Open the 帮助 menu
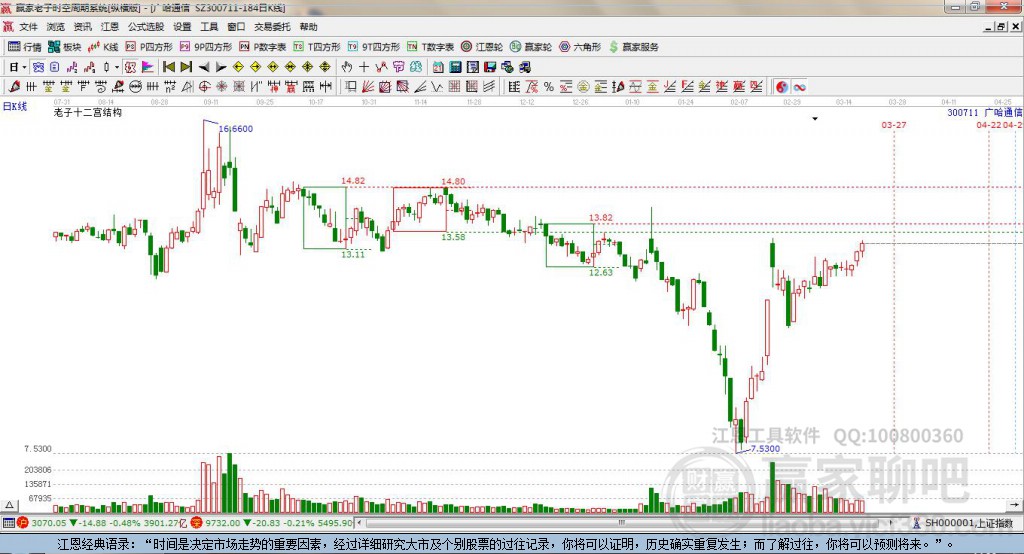The height and width of the screenshot is (554, 1024). 308,27
